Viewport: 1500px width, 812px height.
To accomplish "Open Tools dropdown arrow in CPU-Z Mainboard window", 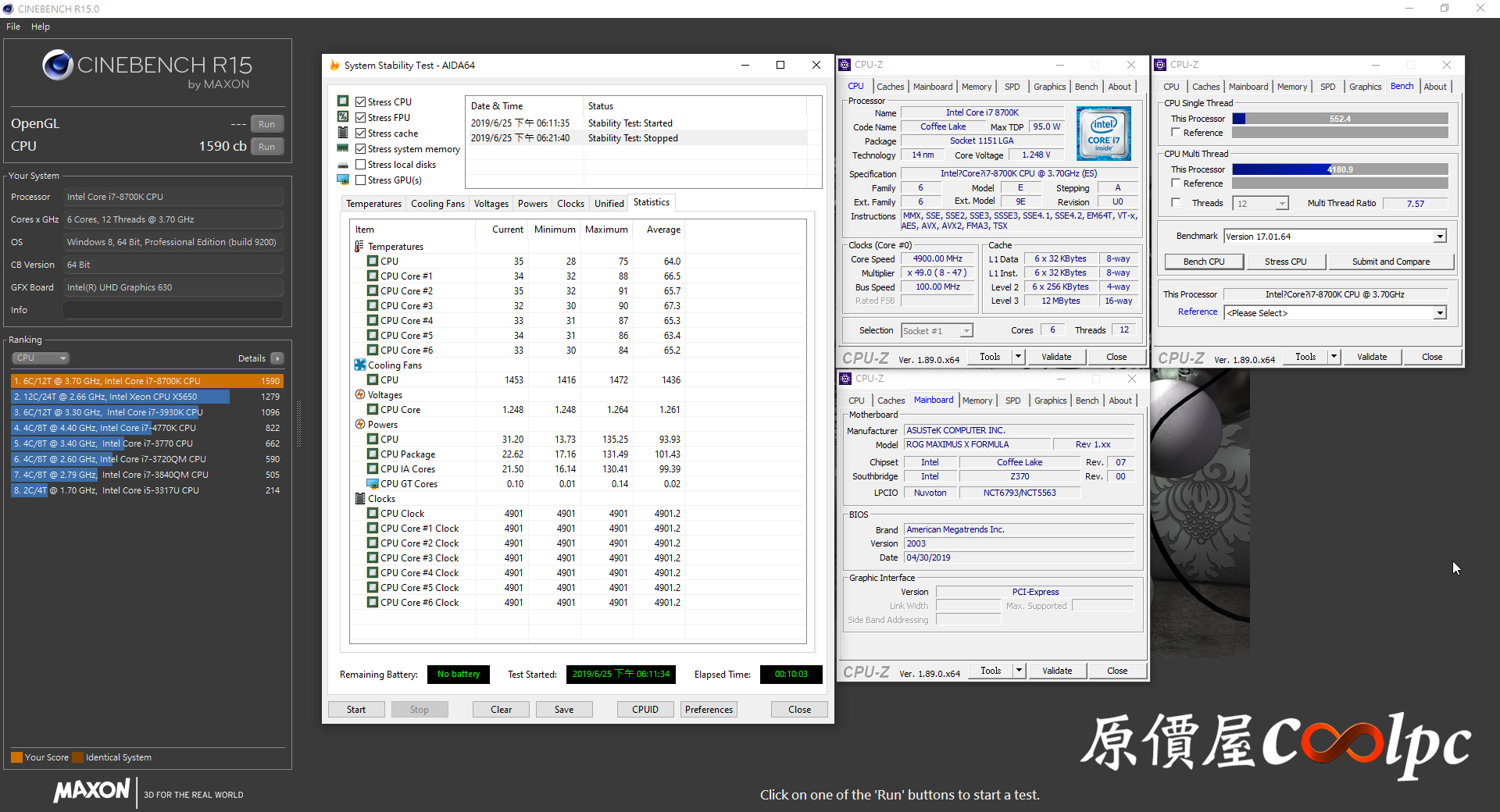I will pos(1019,671).
